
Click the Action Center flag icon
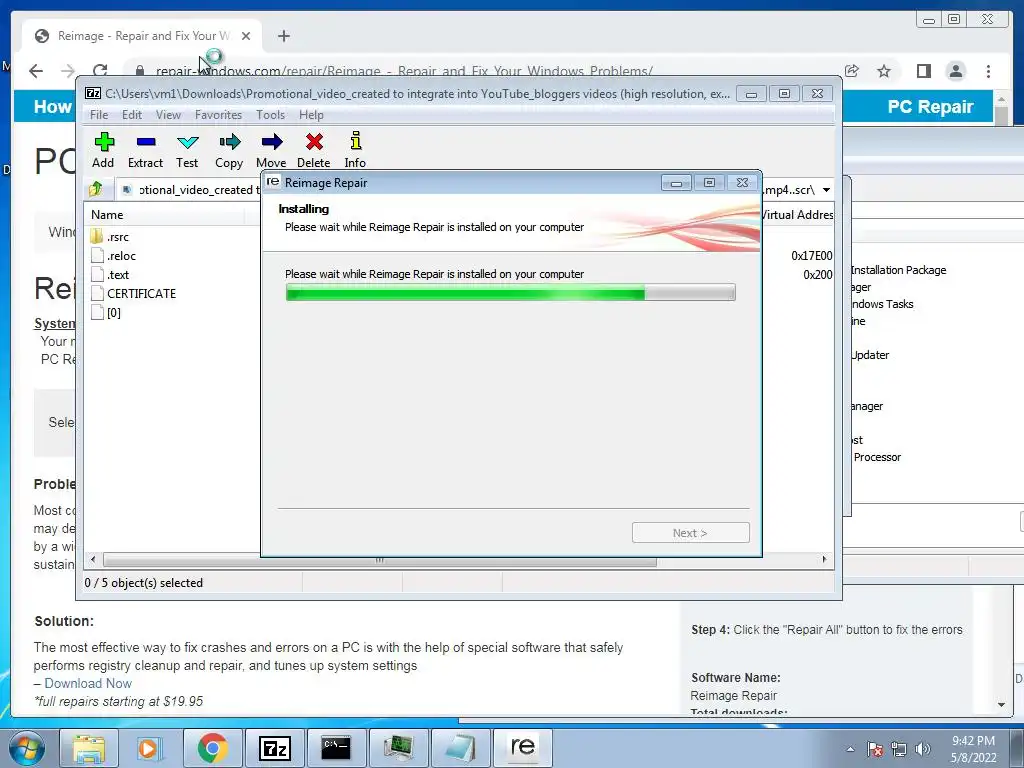pos(875,749)
